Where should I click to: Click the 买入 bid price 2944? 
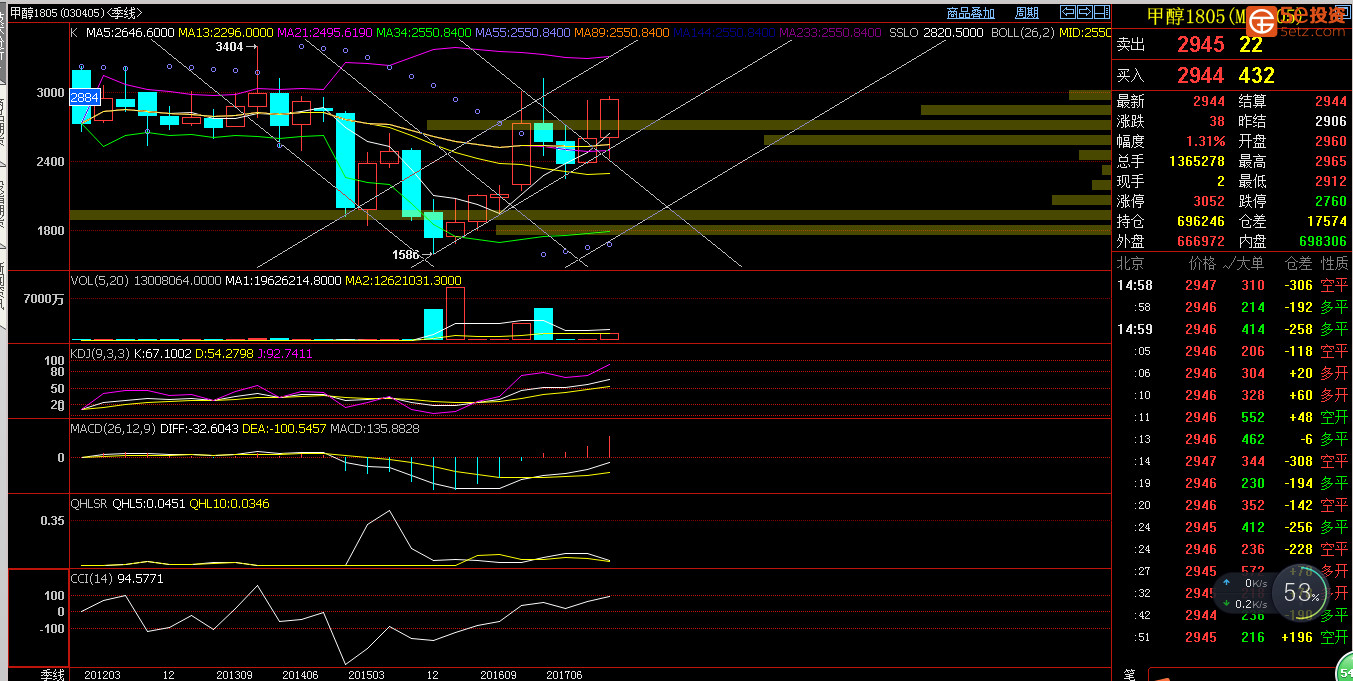pyautogui.click(x=1201, y=75)
